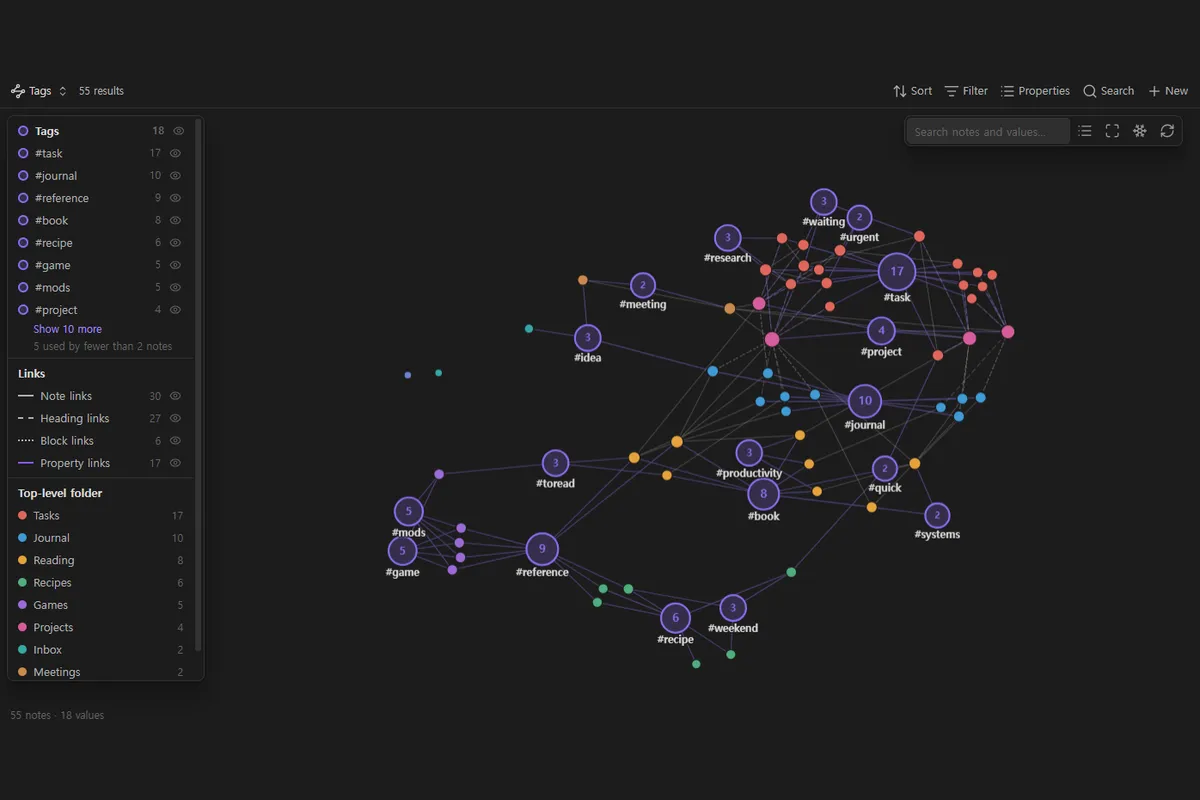The width and height of the screenshot is (1200, 800).
Task: Toggle Note links visibility
Action: (x=175, y=396)
